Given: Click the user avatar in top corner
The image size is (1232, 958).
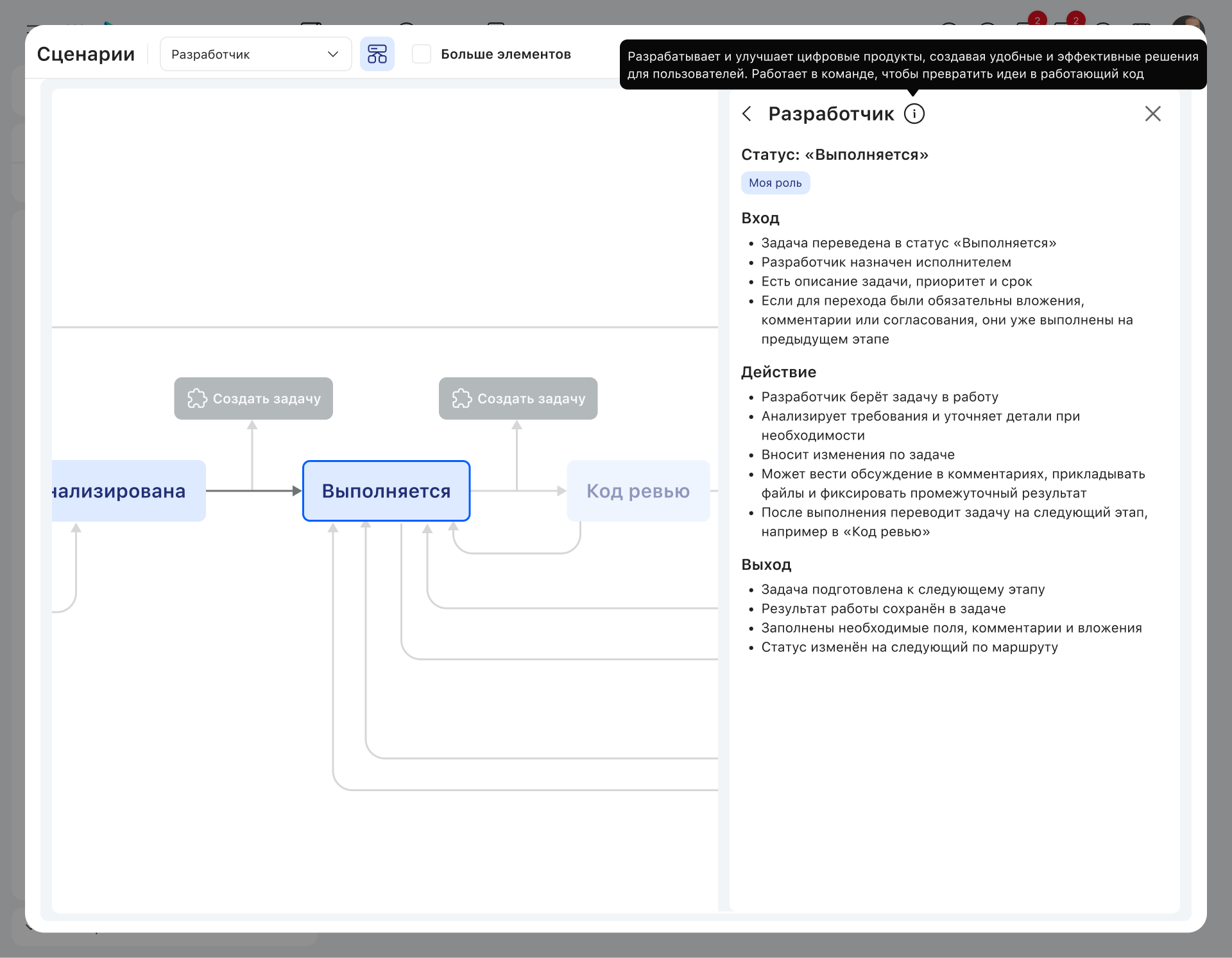Looking at the screenshot, I should 1188,21.
